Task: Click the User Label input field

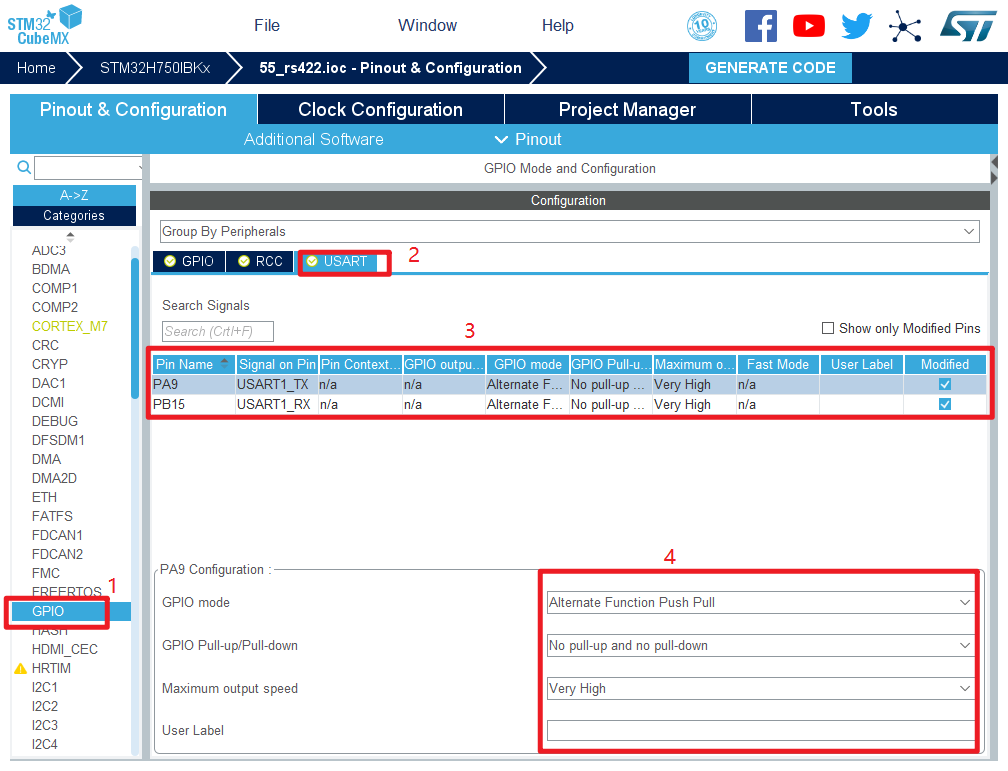Action: point(760,730)
